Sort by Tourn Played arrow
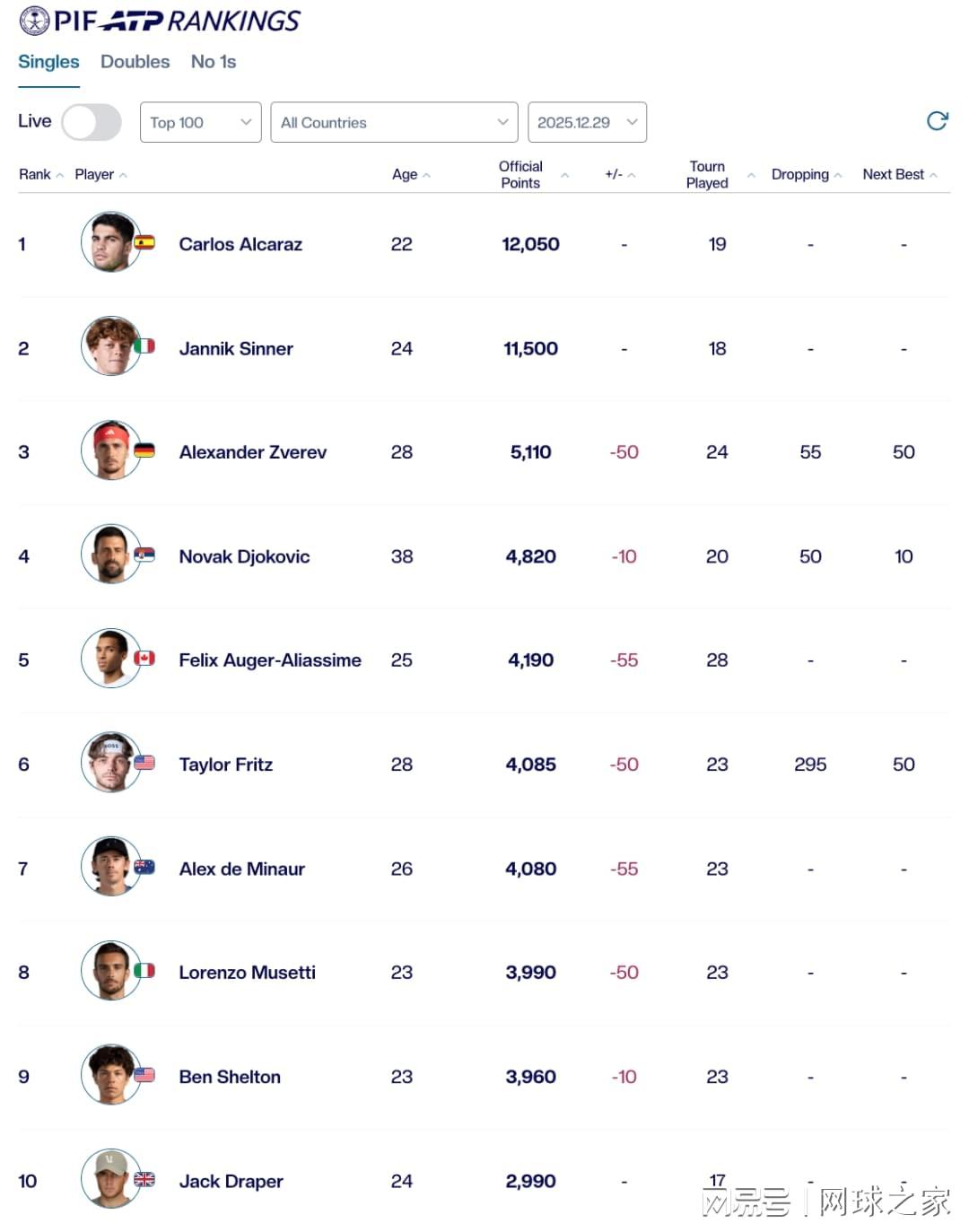This screenshot has width=969, height=1232. click(x=751, y=175)
